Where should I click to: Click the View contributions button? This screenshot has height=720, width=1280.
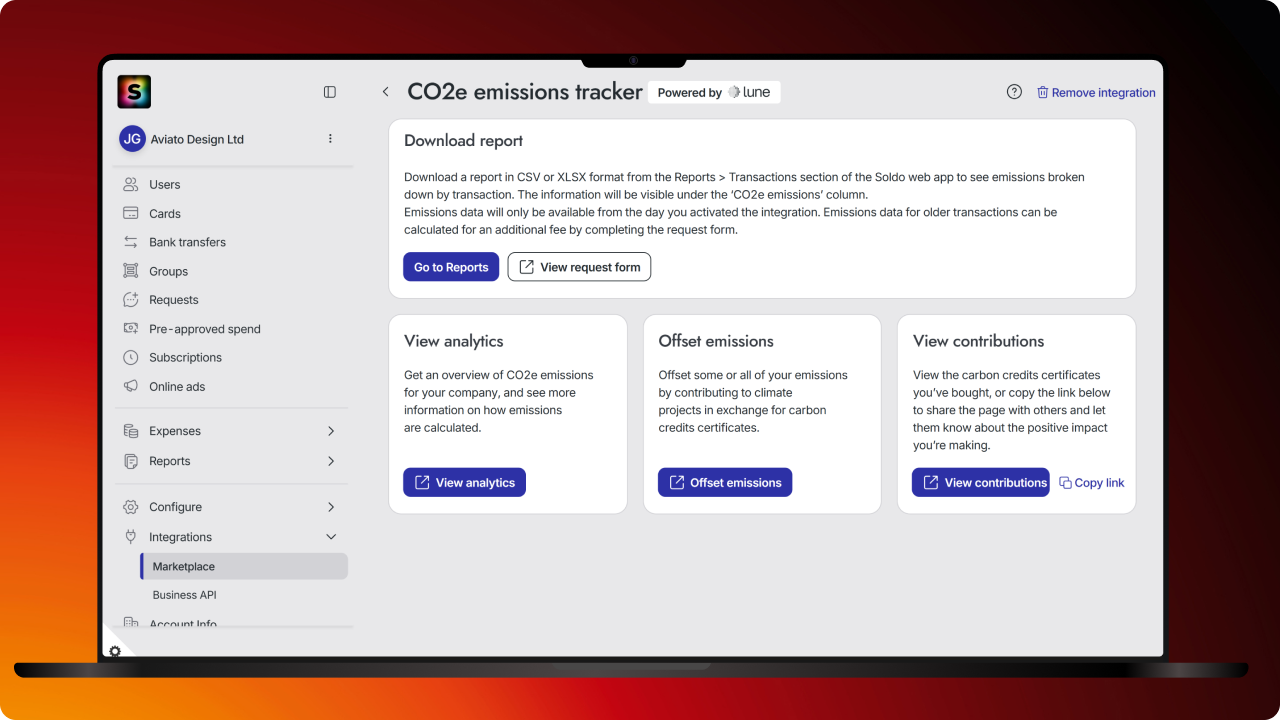click(x=981, y=482)
